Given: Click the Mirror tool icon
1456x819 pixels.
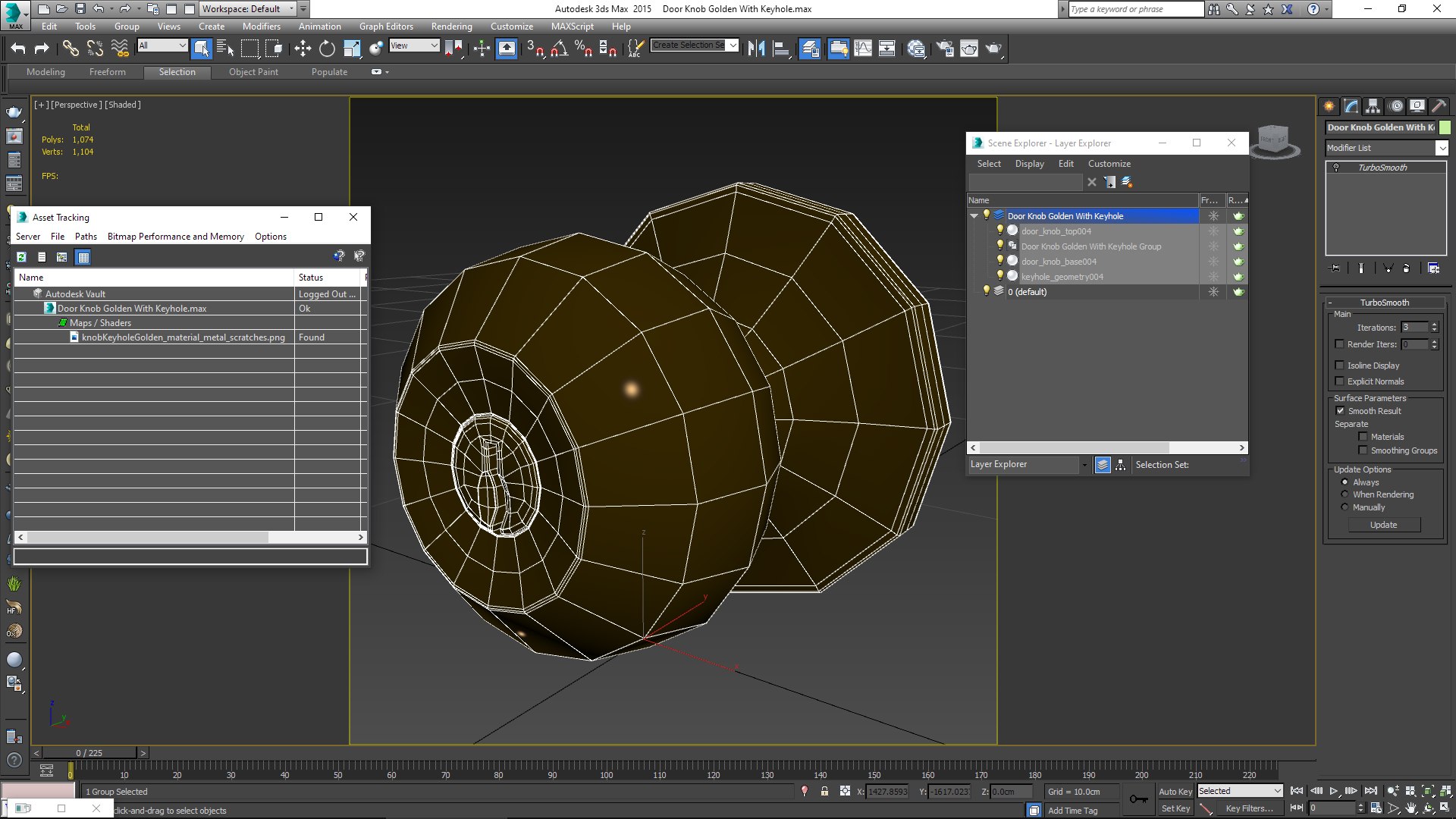Looking at the screenshot, I should pyautogui.click(x=756, y=49).
